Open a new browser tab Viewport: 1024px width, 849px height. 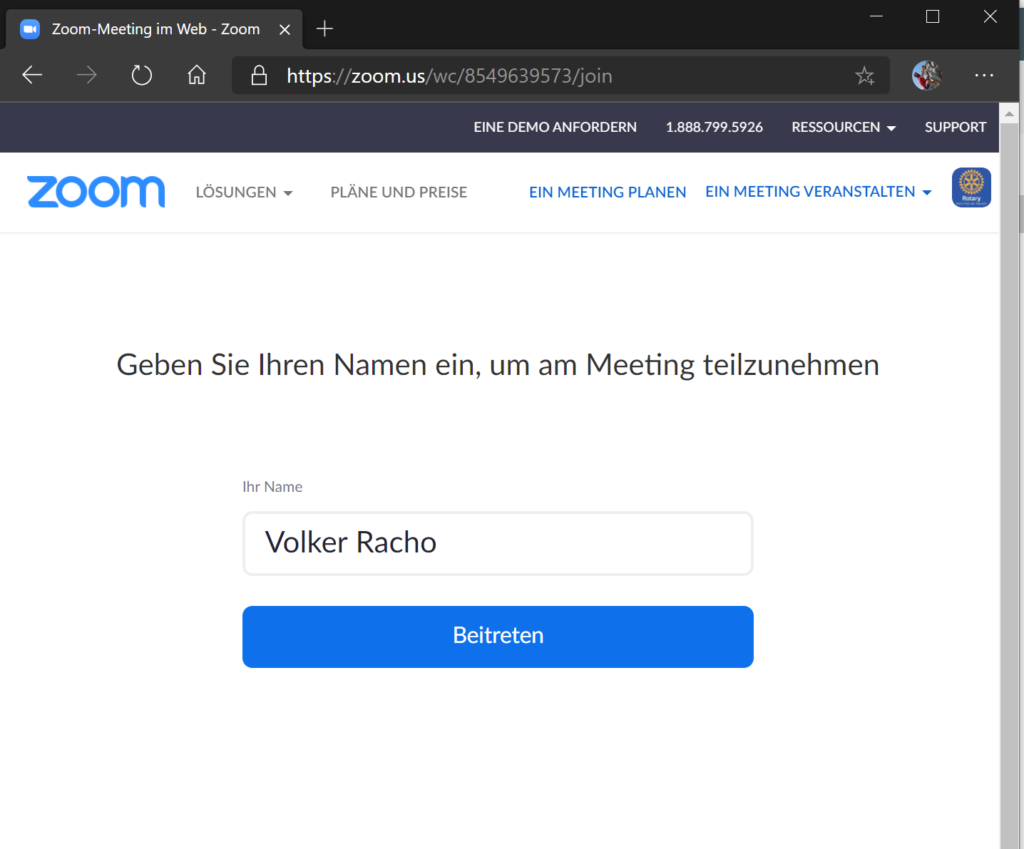coord(324,29)
